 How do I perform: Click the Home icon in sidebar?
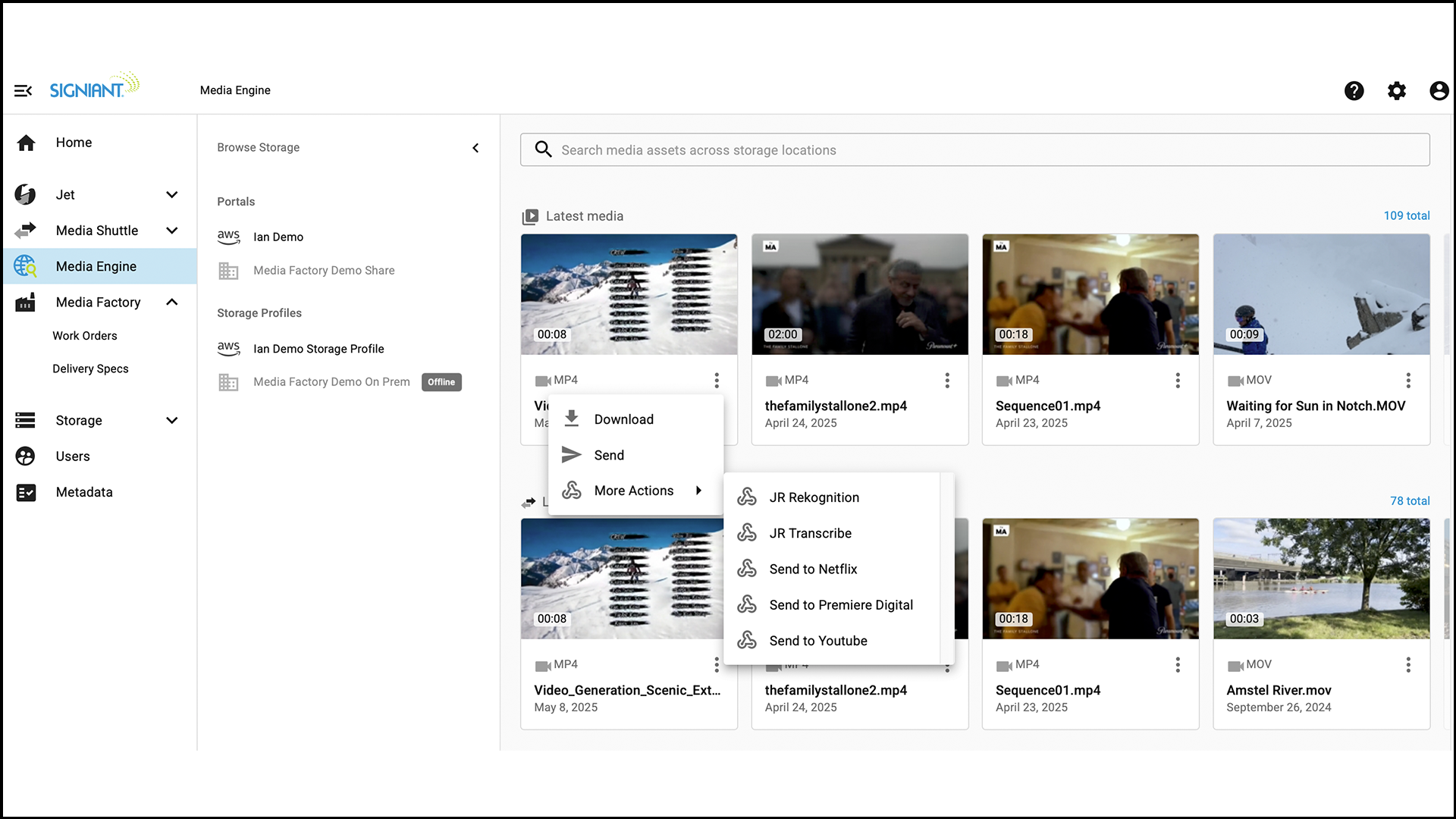(x=26, y=143)
